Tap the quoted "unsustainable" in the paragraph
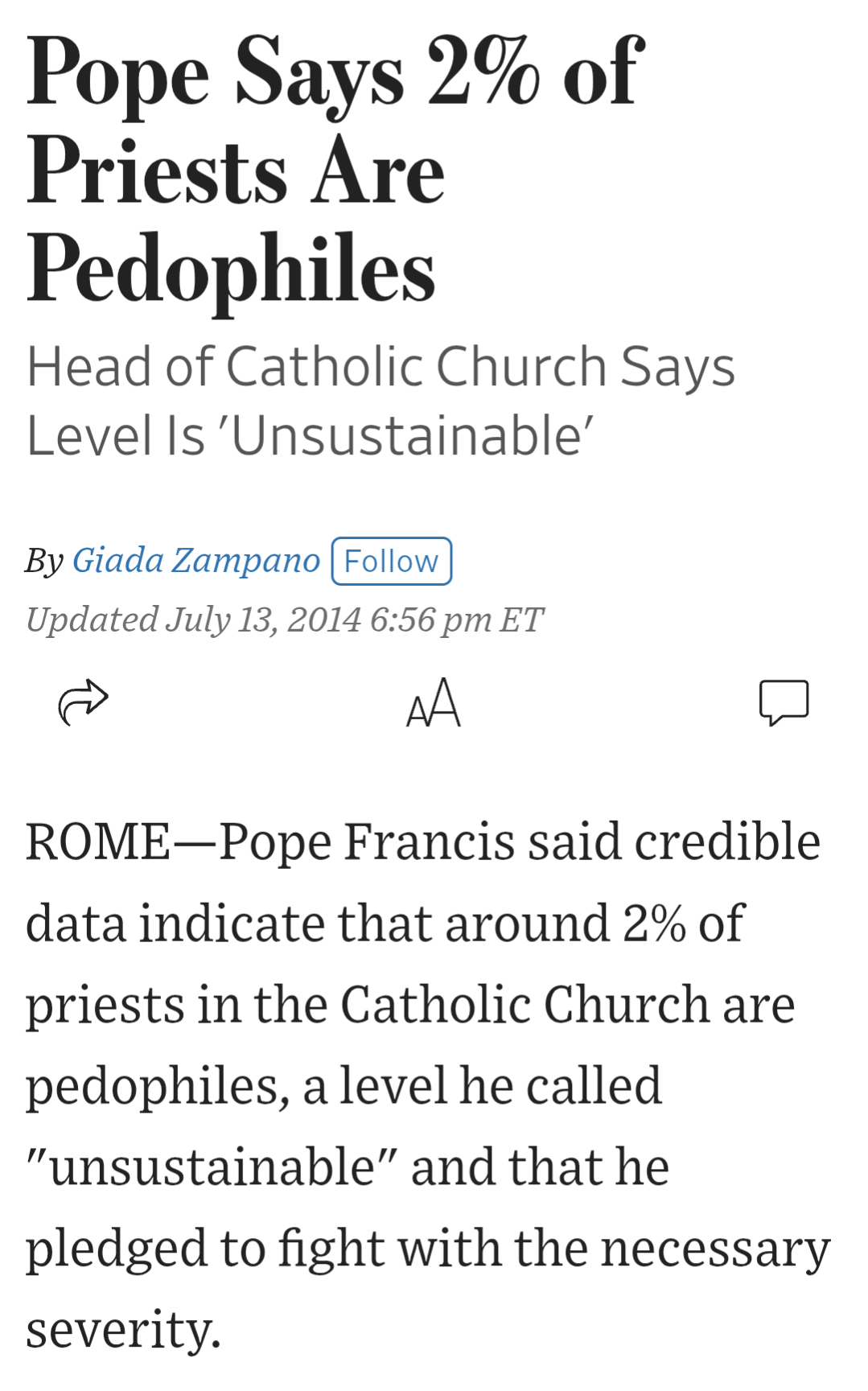 coord(212,1167)
